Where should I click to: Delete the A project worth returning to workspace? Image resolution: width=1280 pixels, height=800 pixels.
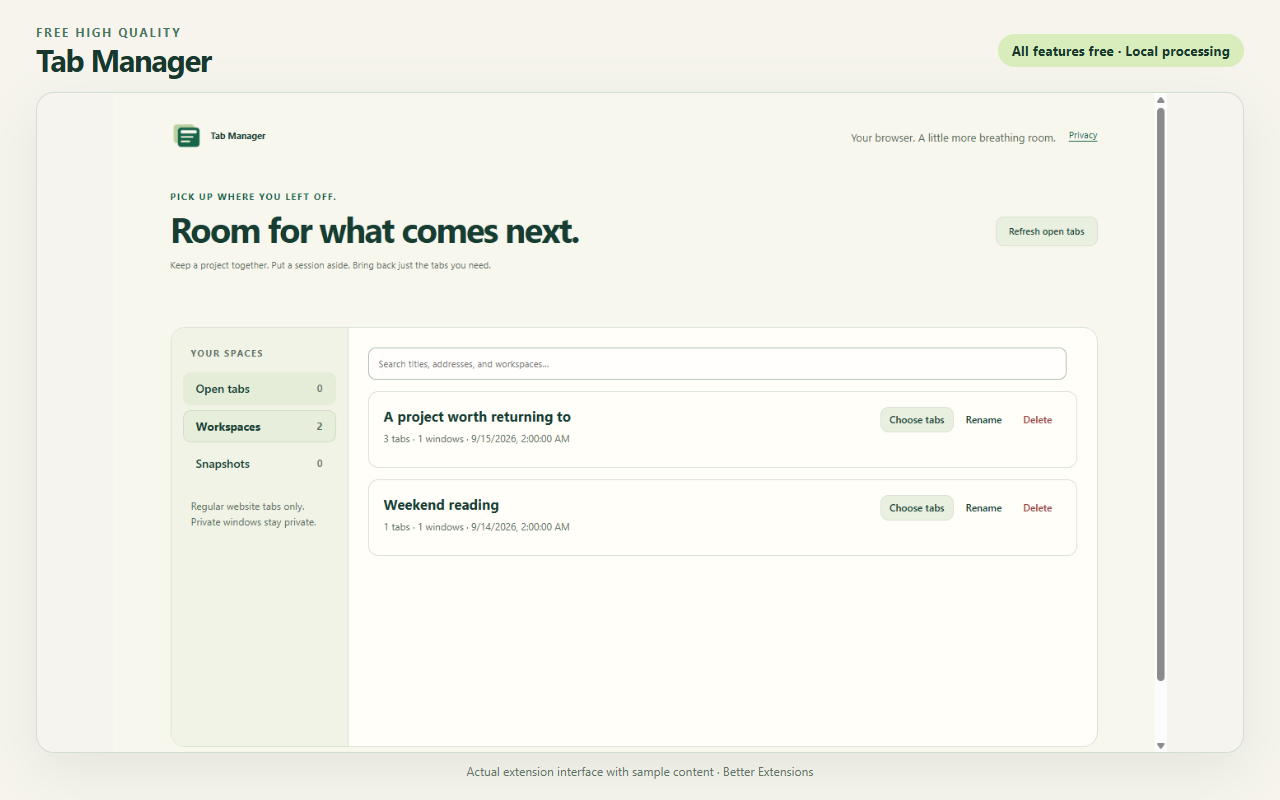[x=1038, y=420]
